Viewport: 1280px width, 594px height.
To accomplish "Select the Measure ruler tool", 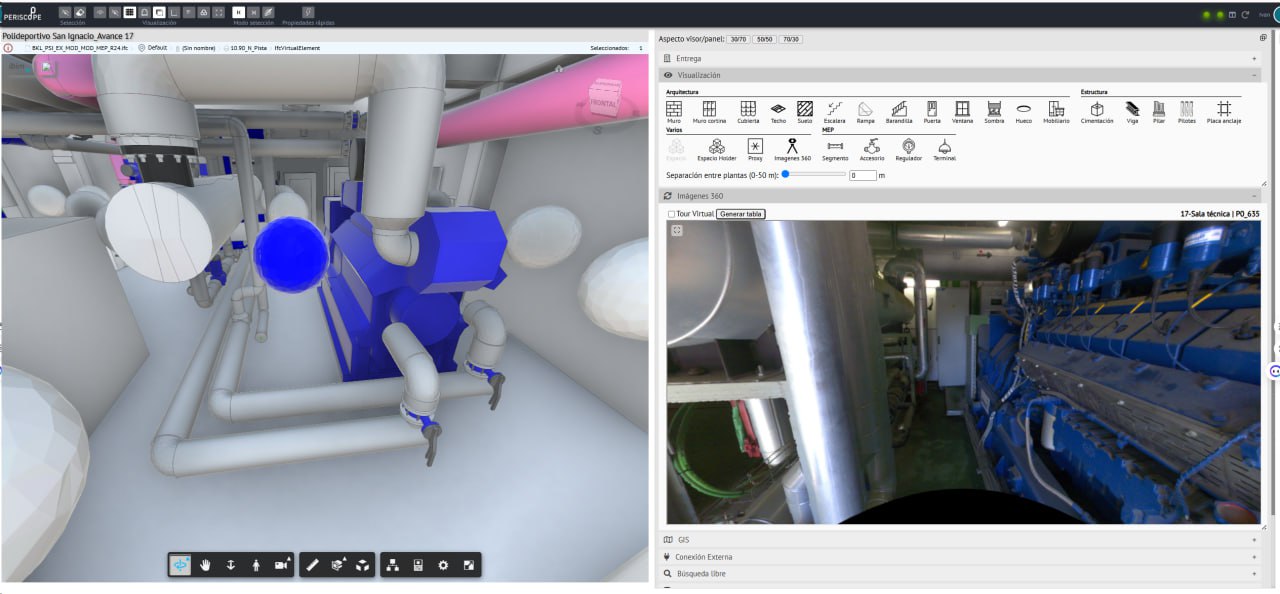I will [x=312, y=565].
